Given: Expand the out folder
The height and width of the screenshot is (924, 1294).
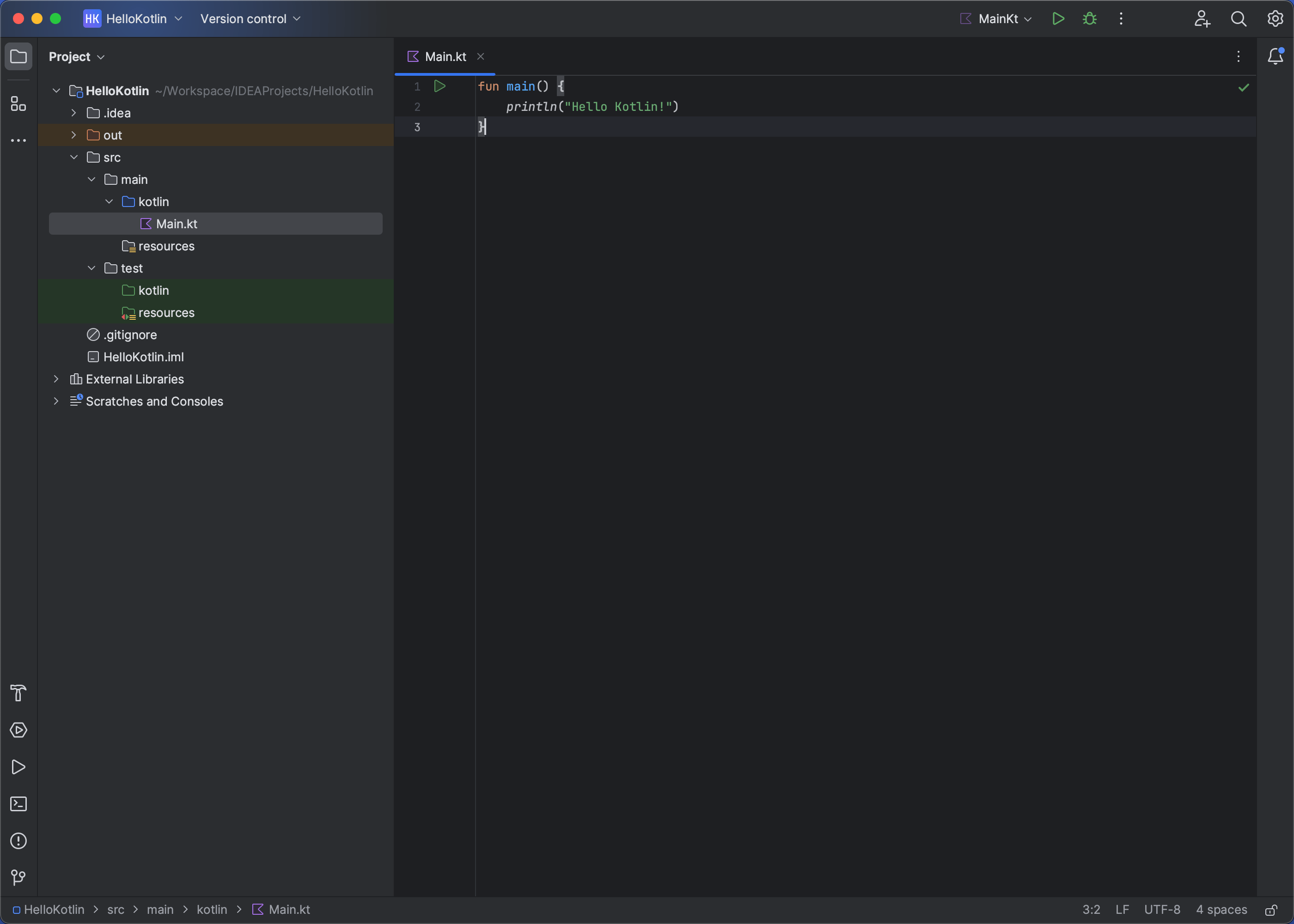Looking at the screenshot, I should pos(73,135).
